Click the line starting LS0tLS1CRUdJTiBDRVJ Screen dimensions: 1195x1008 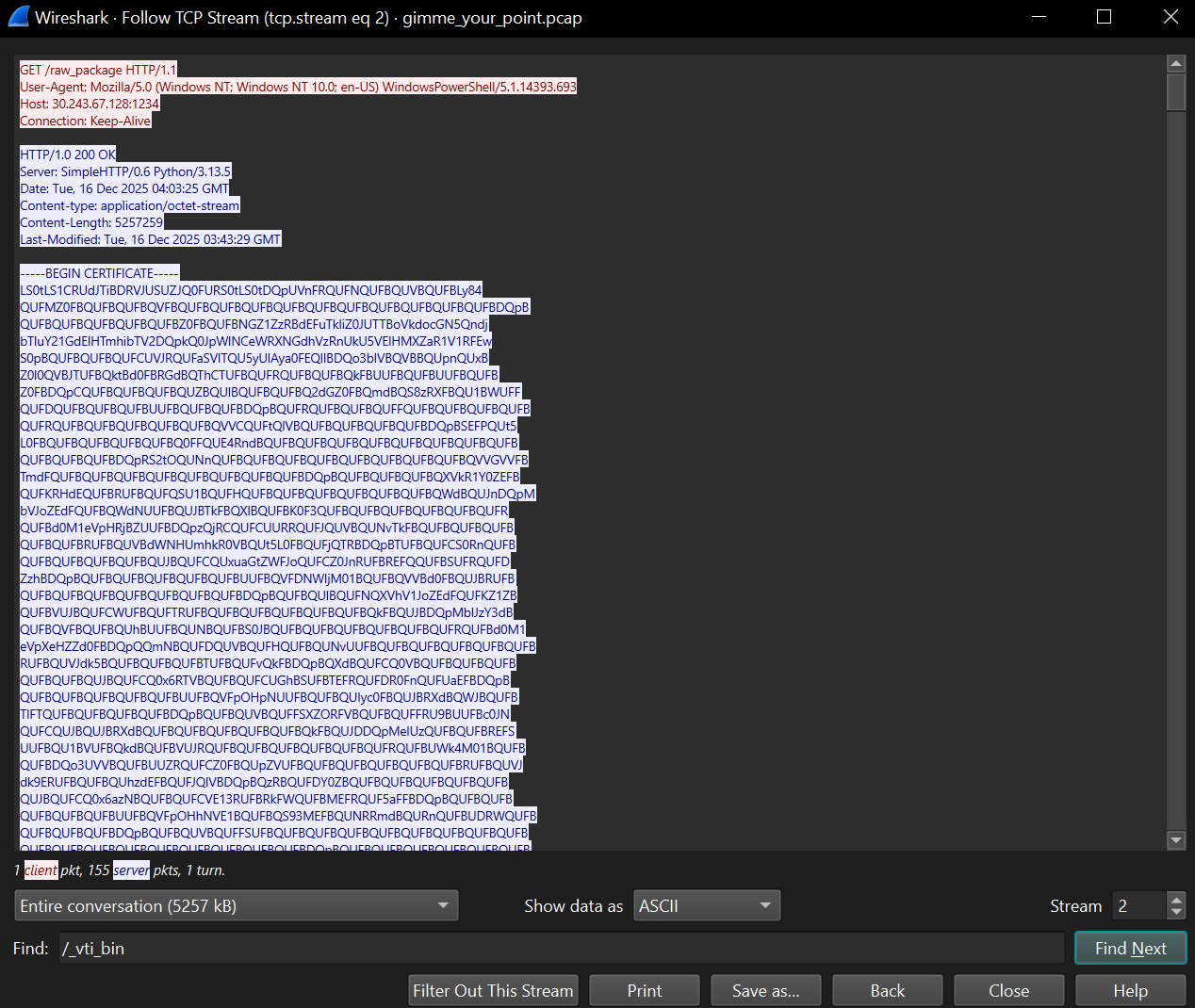[251, 290]
